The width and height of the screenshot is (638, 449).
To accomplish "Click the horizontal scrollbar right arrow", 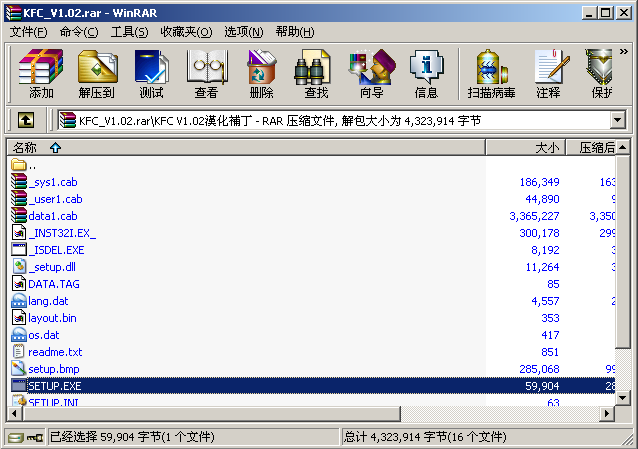I will point(607,414).
